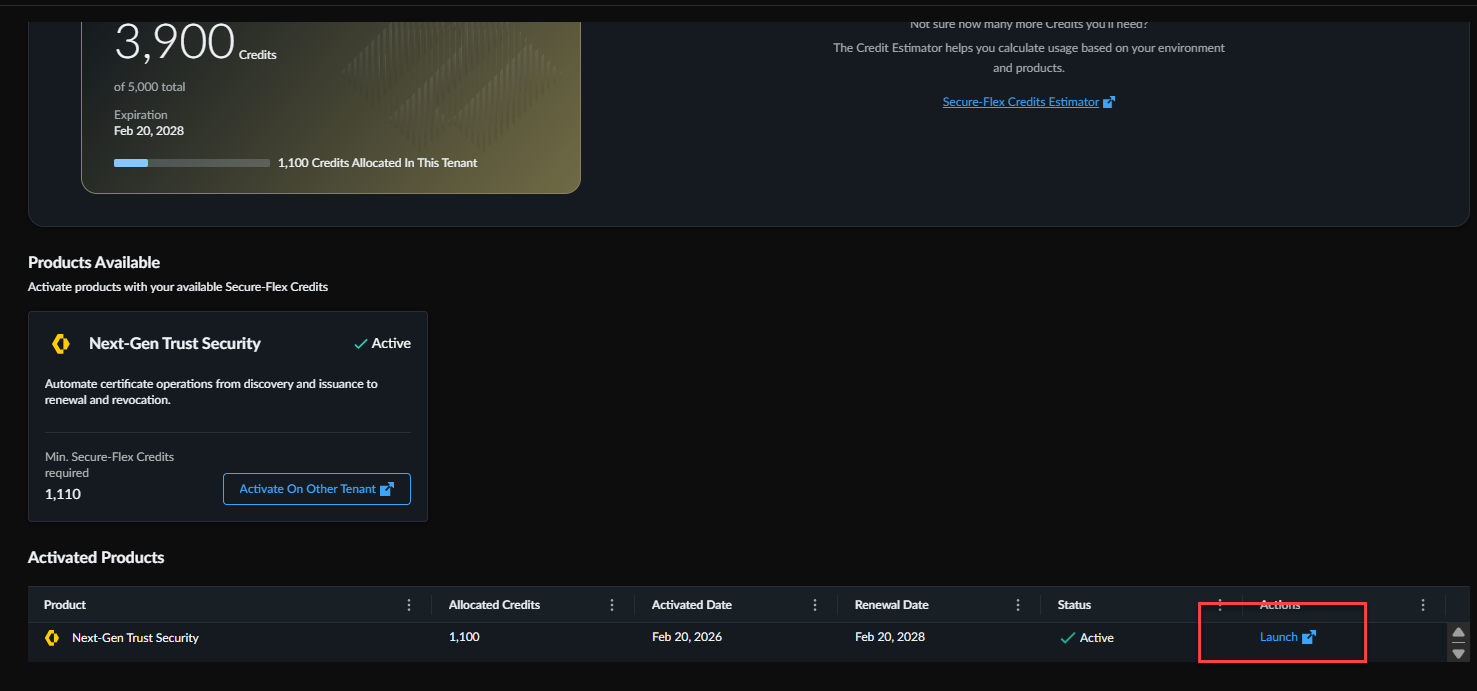Open Allocated Credits column options menu
This screenshot has width=1477, height=691.
612,605
